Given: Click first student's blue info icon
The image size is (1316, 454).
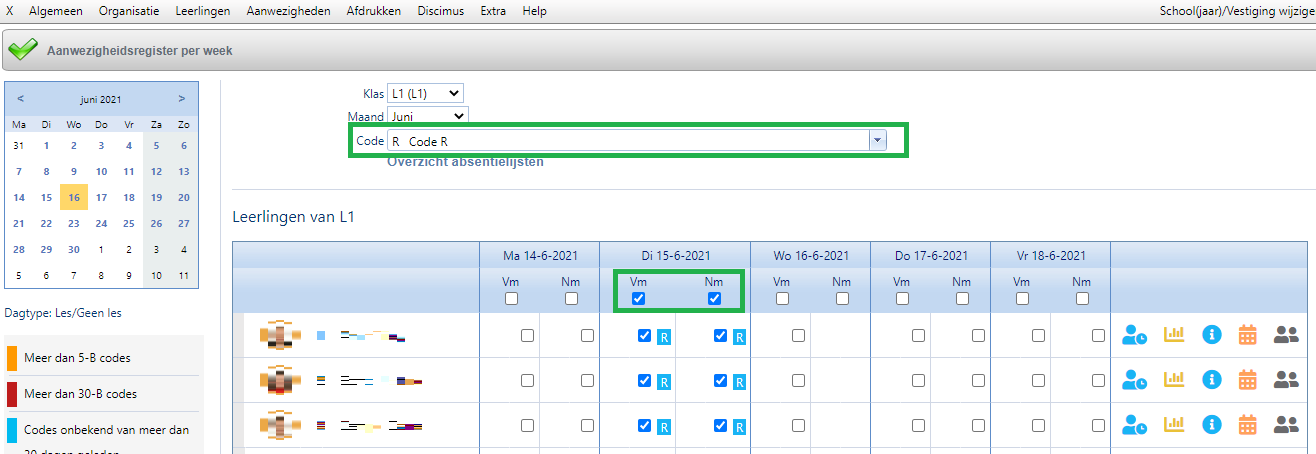Looking at the screenshot, I should 1211,336.
